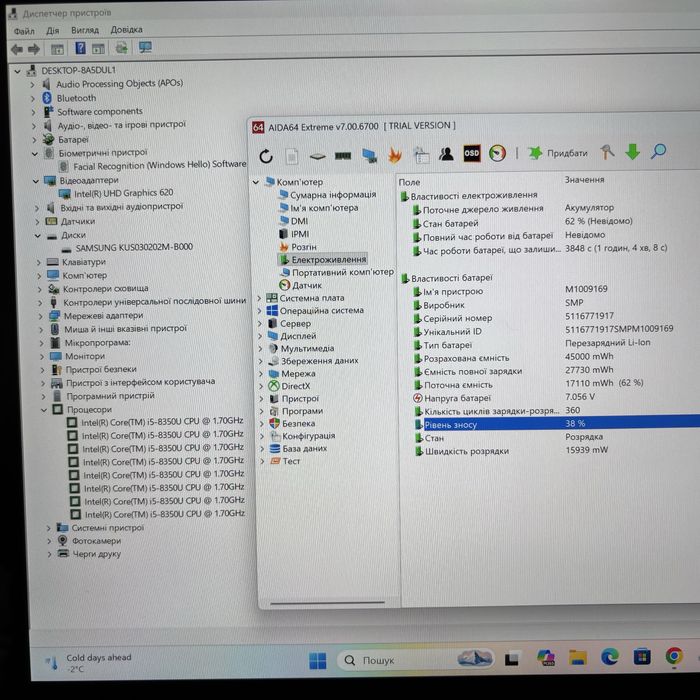This screenshot has width=700, height=700.
Task: Launch the AIDA64 stability test flame icon
Action: click(395, 155)
